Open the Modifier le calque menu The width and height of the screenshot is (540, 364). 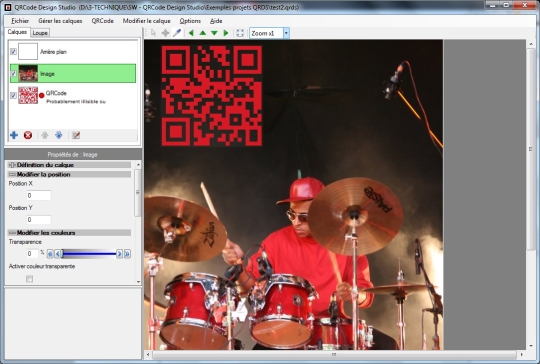[x=147, y=21]
